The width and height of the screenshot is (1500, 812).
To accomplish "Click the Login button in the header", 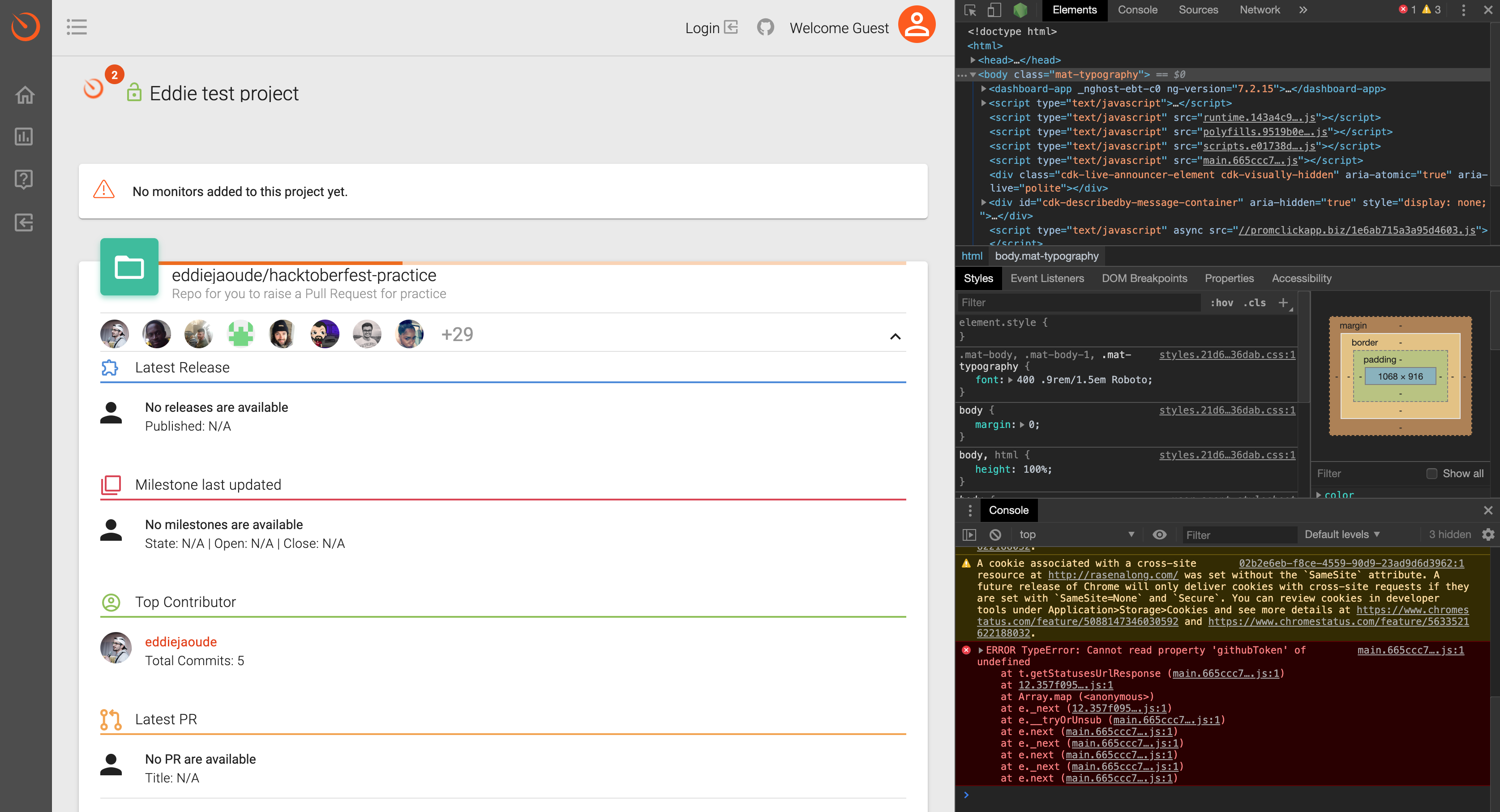I will pyautogui.click(x=703, y=27).
